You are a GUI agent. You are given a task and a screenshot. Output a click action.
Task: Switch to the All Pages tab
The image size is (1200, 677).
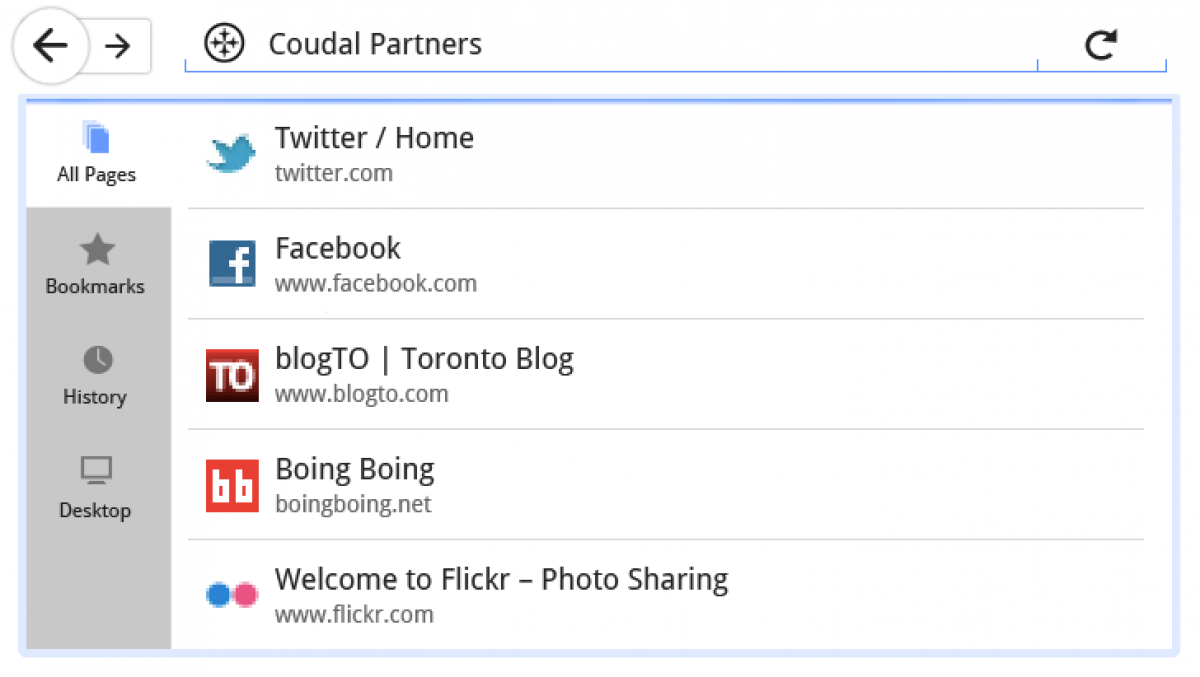97,153
